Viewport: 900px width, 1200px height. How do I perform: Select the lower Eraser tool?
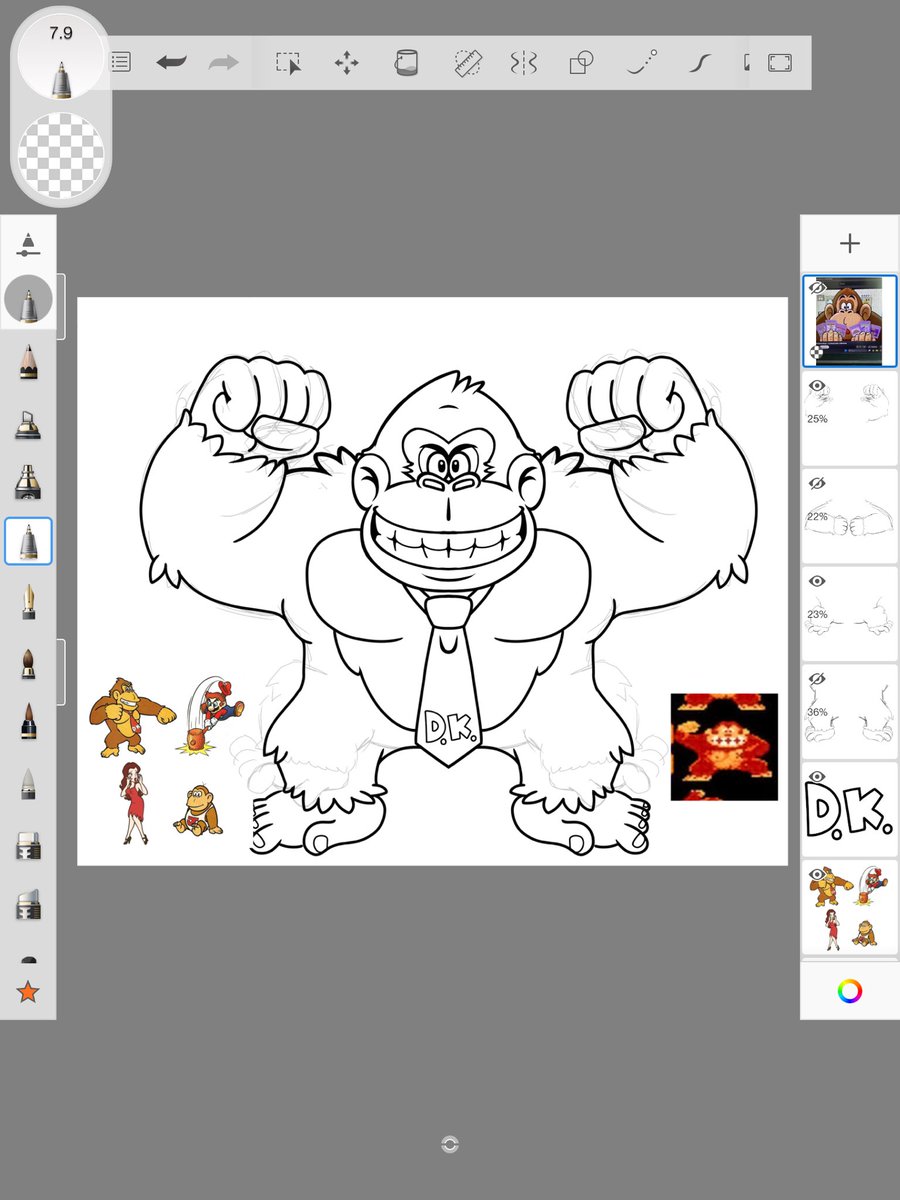pos(28,905)
